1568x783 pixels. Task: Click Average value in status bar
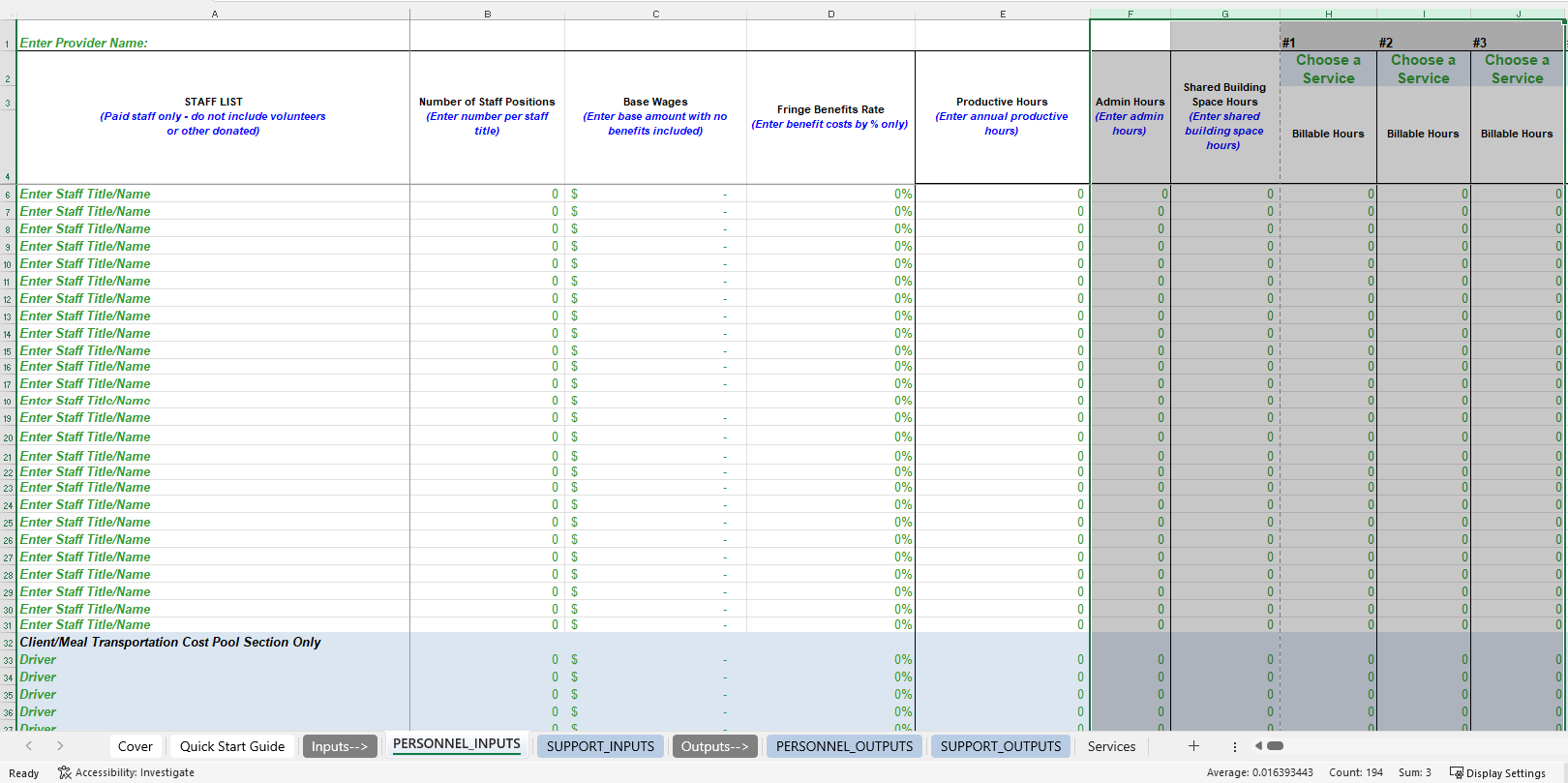1259,772
